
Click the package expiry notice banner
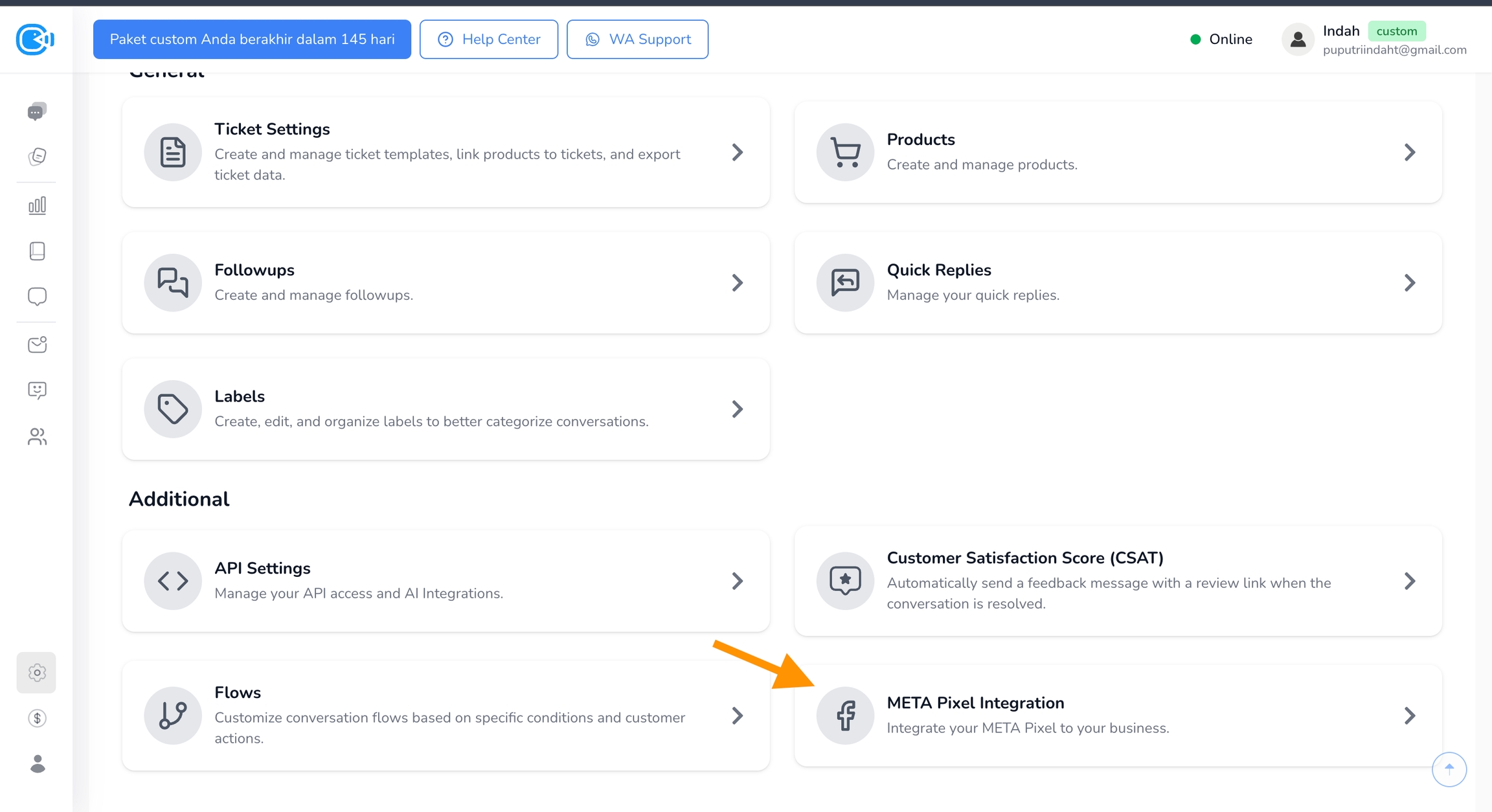252,39
